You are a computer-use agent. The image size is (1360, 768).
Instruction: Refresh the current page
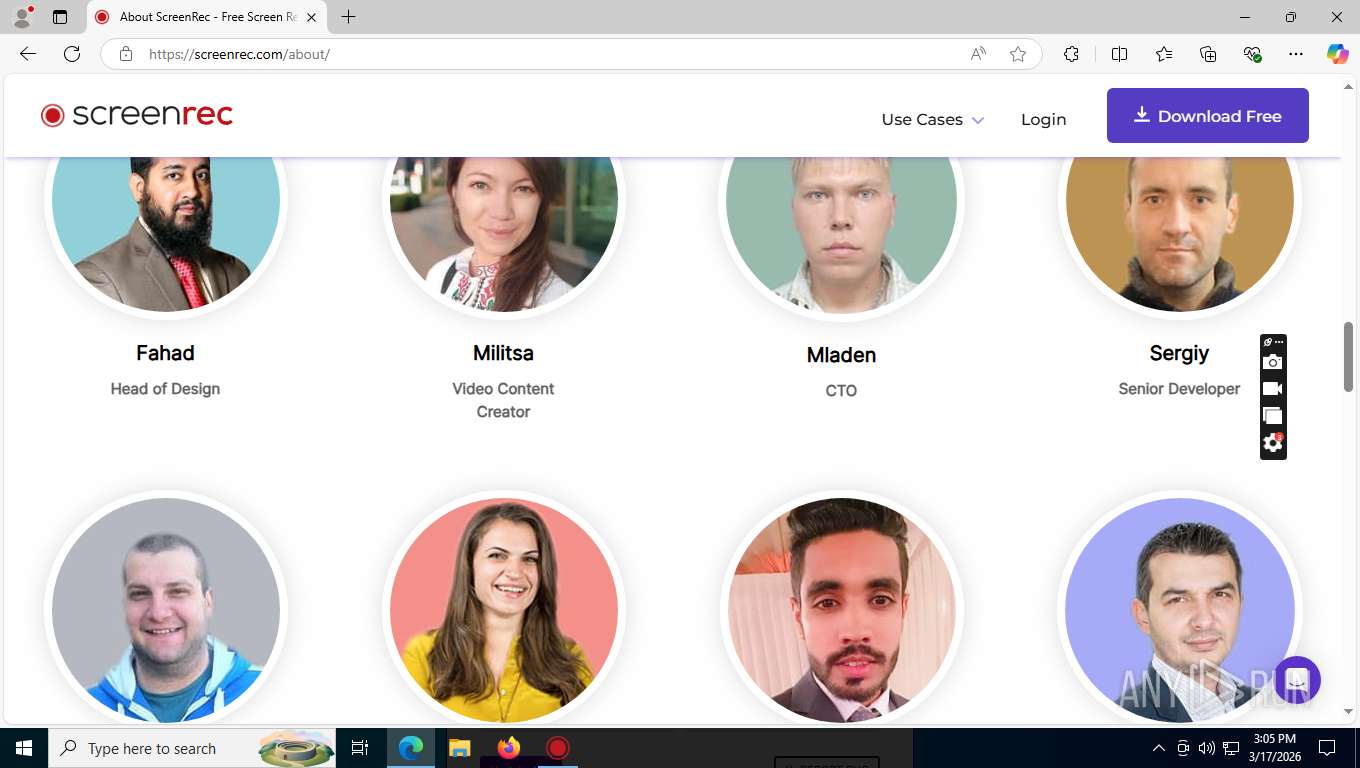[x=72, y=54]
